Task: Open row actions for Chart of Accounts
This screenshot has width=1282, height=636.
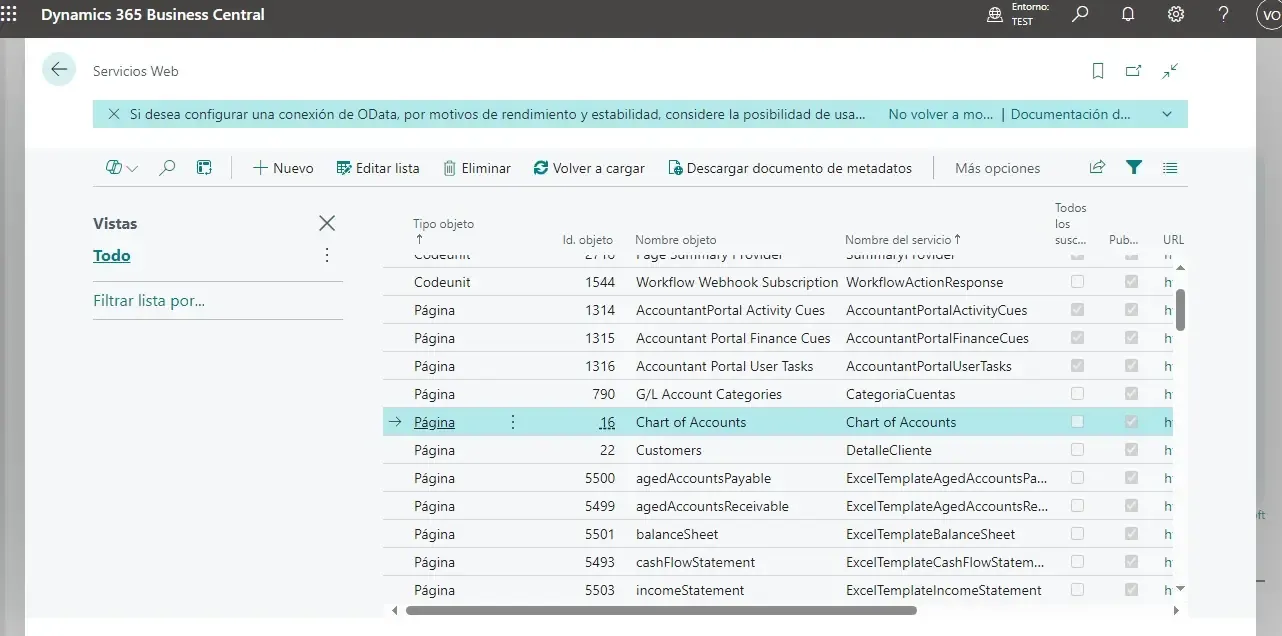Action: [x=513, y=422]
